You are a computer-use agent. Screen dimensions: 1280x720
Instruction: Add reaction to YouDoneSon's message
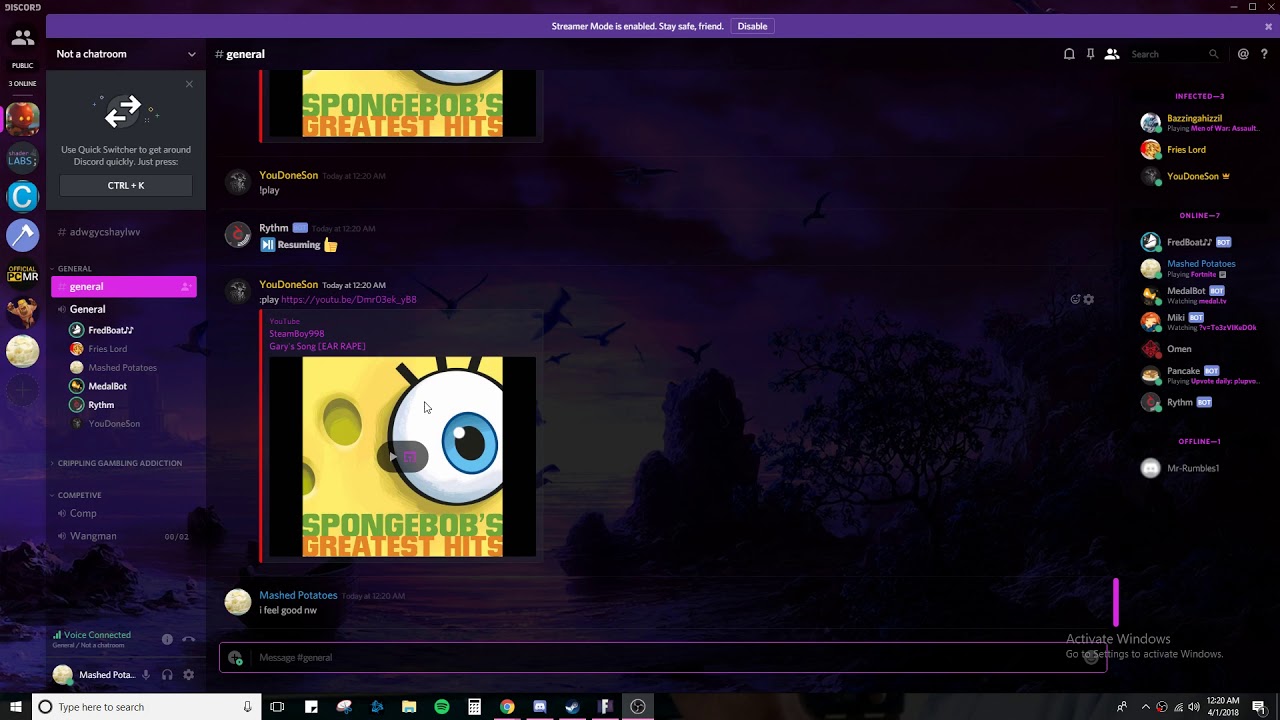coord(1075,299)
